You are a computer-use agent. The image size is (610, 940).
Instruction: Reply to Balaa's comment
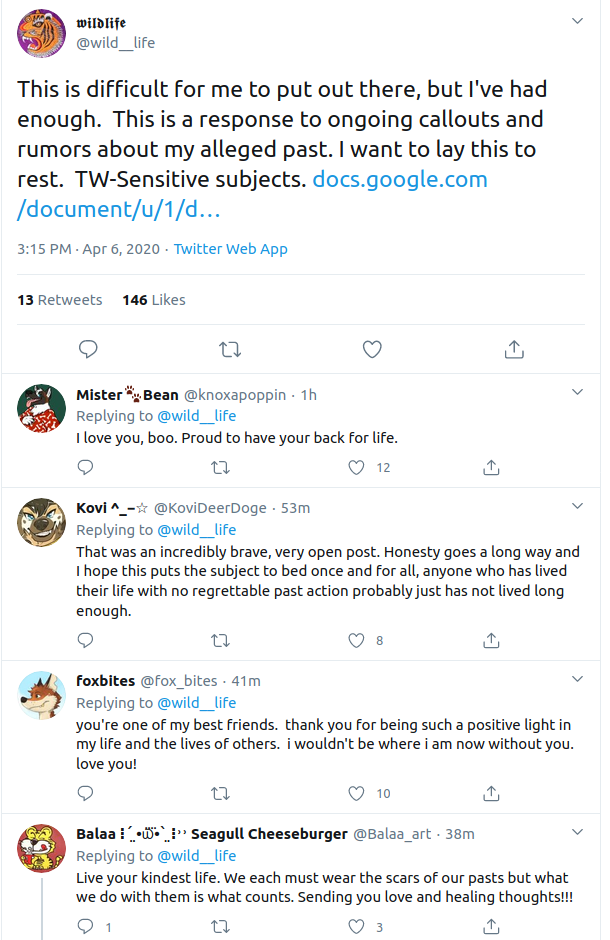[x=86, y=926]
